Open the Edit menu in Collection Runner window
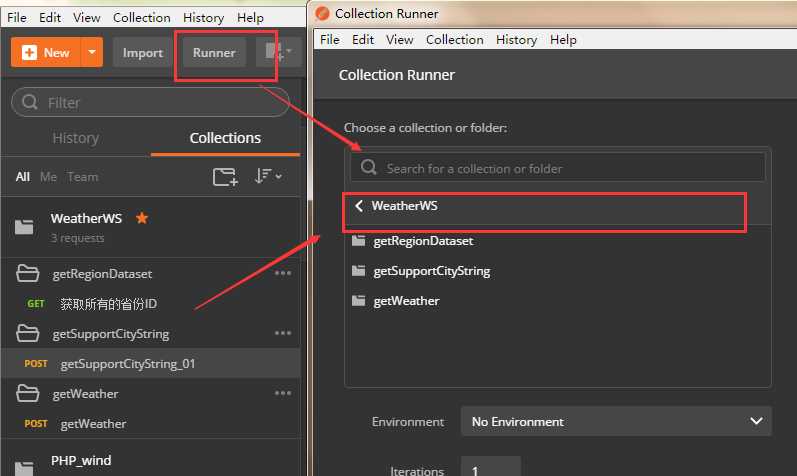The image size is (797, 476). pos(363,40)
